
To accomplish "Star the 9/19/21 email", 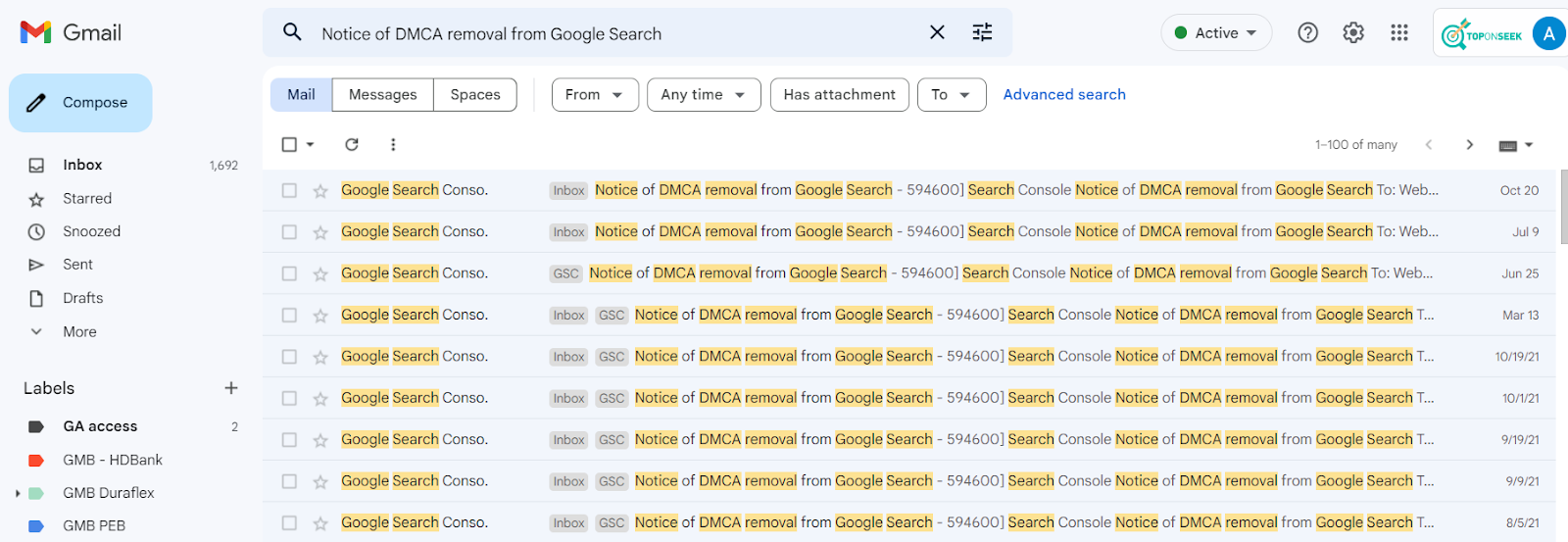I will (320, 440).
